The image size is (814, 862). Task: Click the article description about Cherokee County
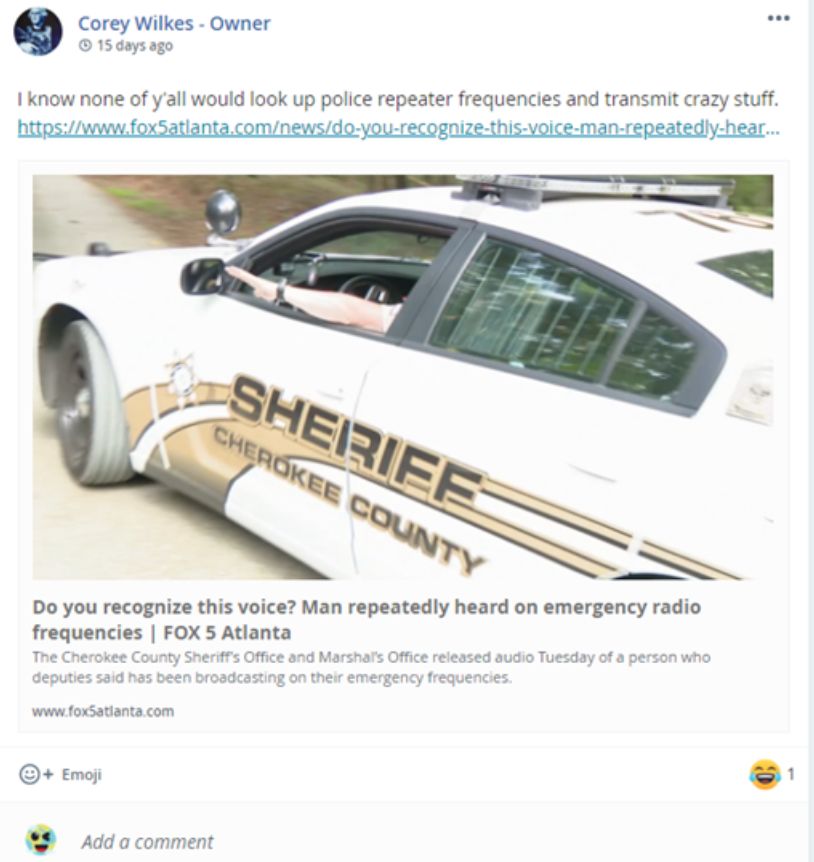(372, 667)
